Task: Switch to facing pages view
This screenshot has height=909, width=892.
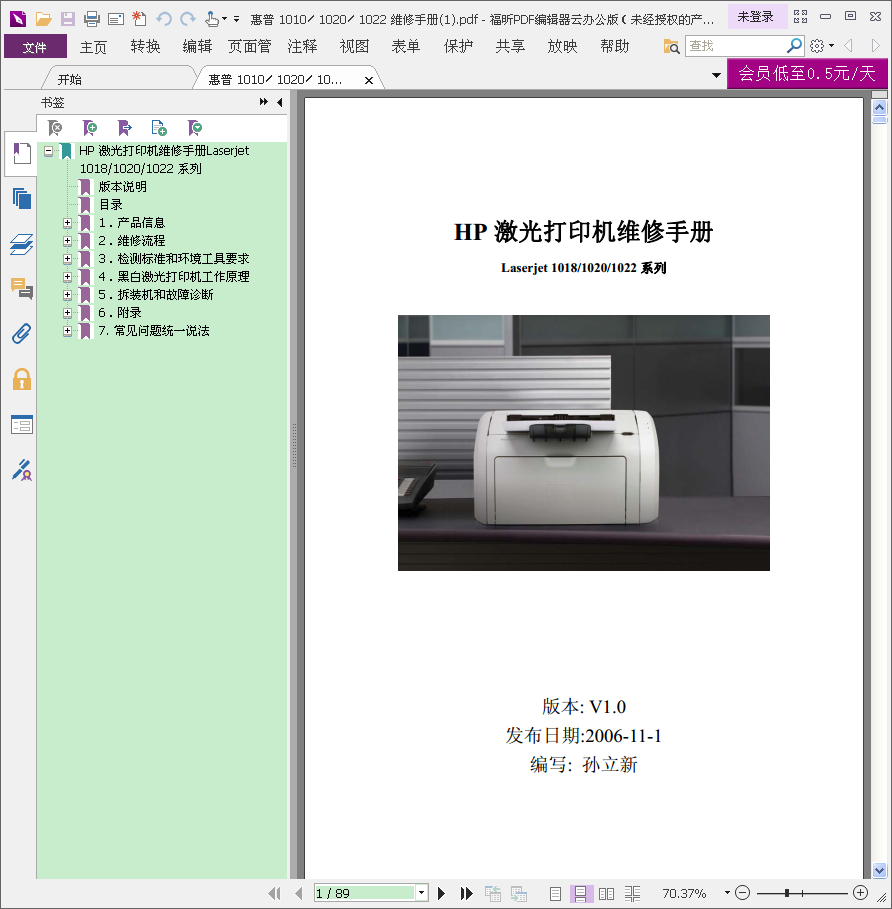Action: pos(606,893)
